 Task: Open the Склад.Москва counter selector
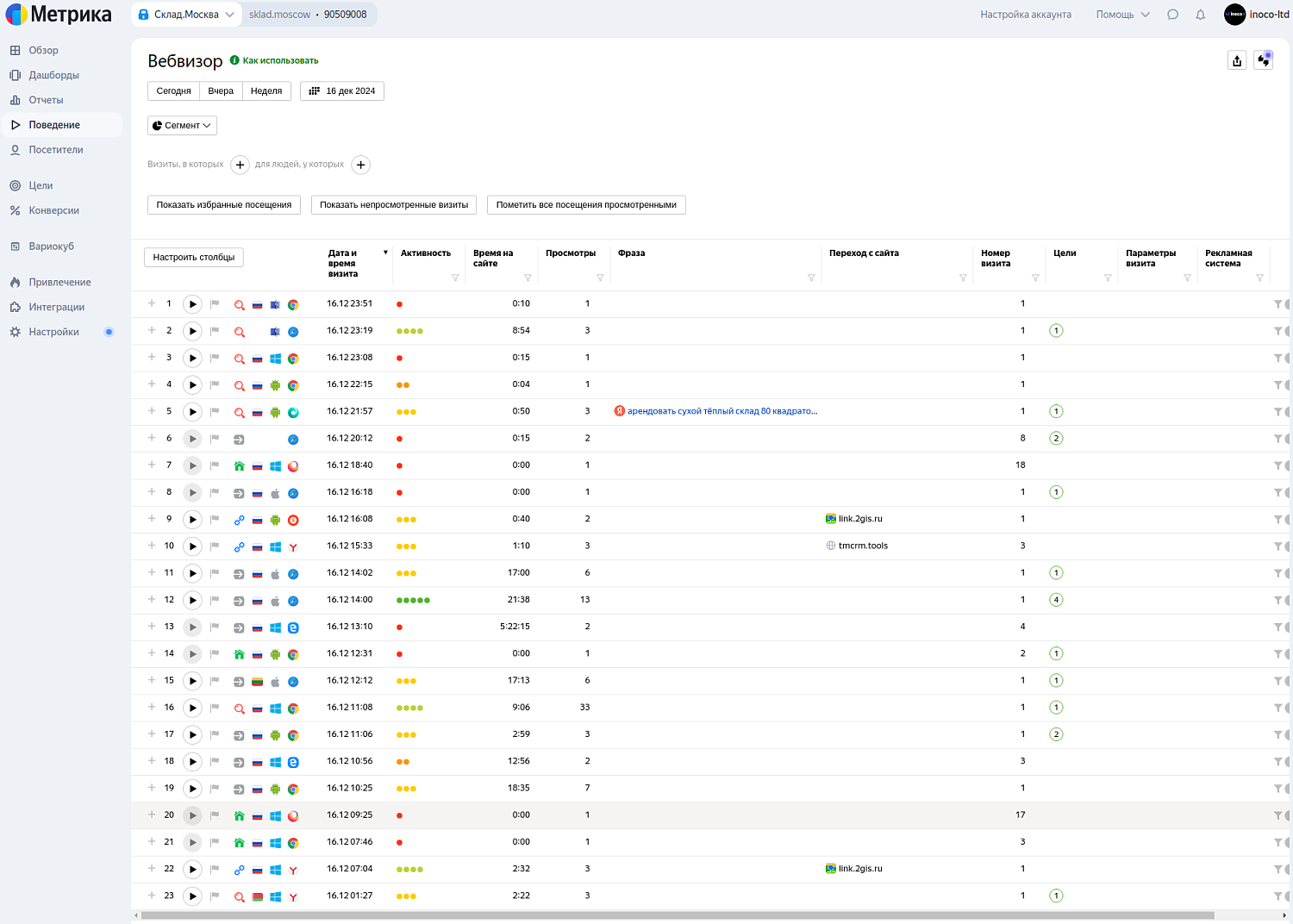pos(186,15)
